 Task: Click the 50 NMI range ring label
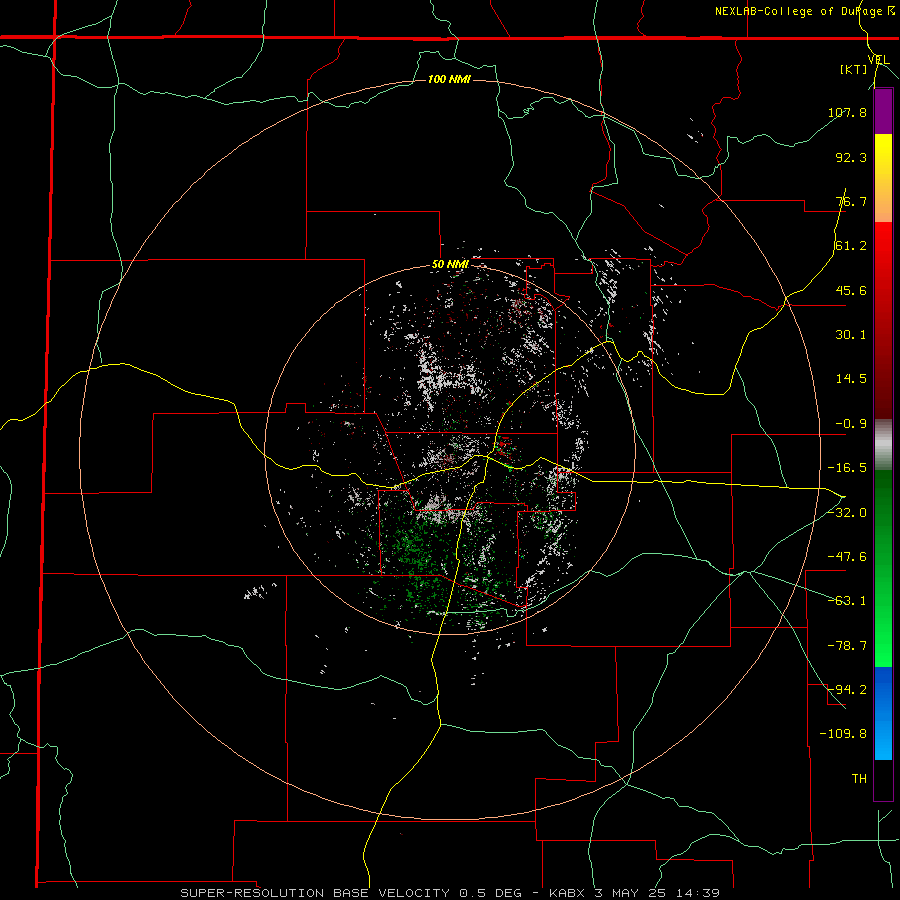click(450, 265)
